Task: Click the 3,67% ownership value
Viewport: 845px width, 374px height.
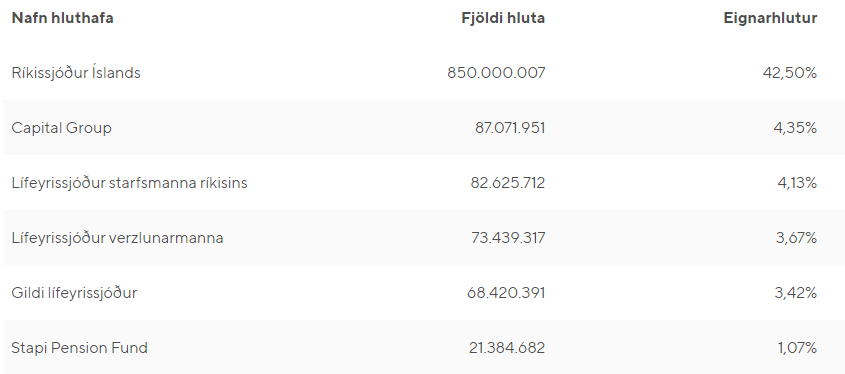Action: [x=796, y=238]
